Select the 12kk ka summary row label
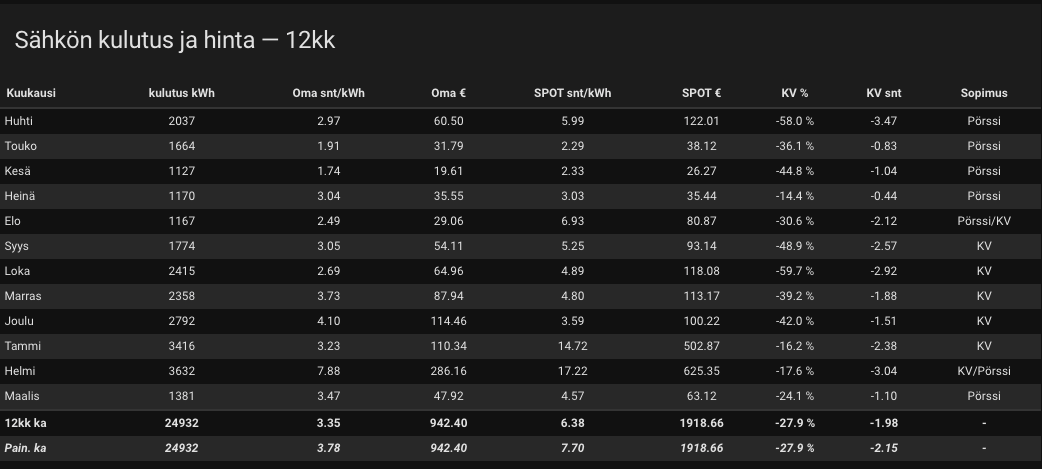 [x=25, y=423]
